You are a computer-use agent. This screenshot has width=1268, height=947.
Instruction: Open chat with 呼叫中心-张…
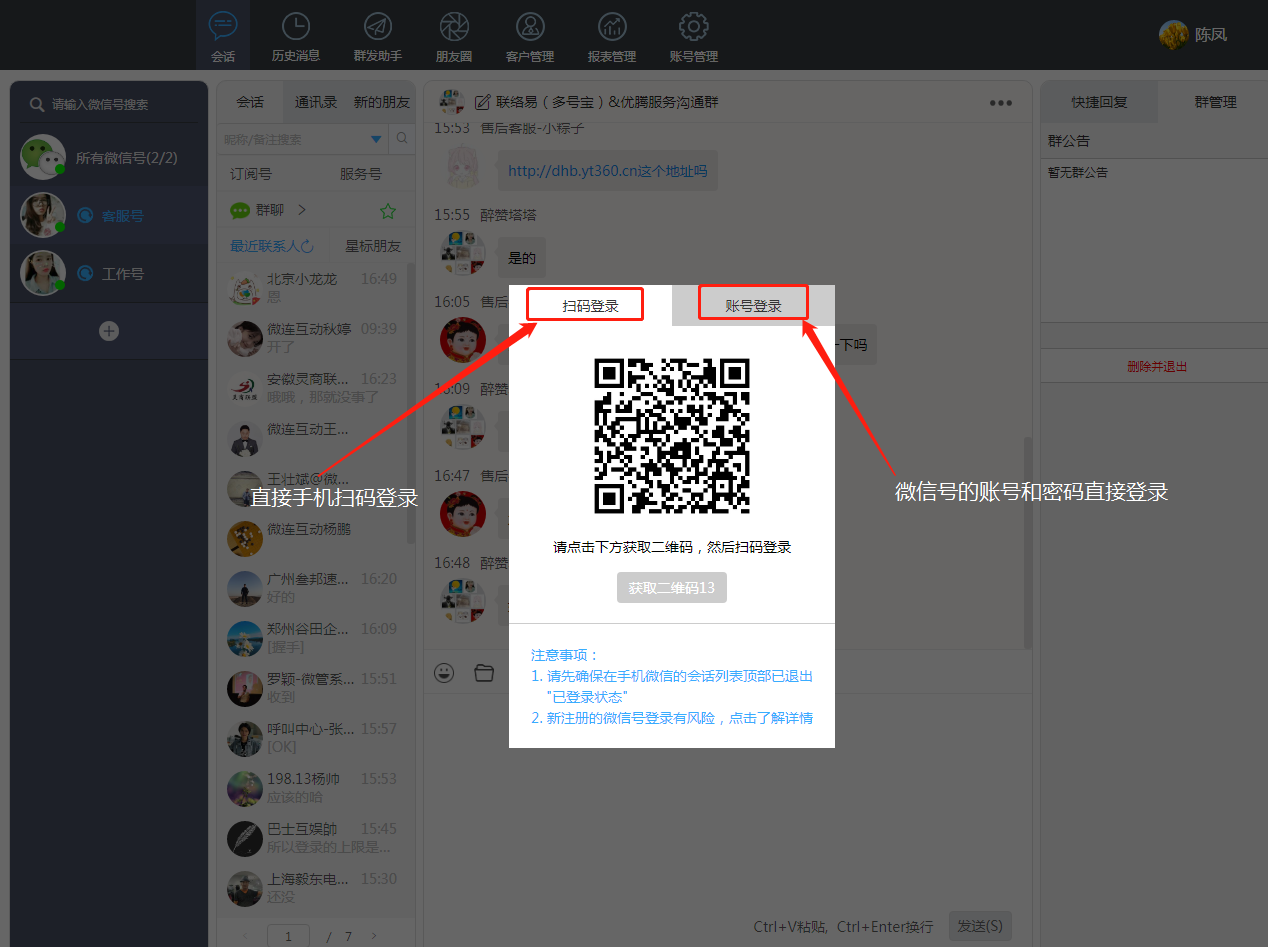pyautogui.click(x=312, y=737)
